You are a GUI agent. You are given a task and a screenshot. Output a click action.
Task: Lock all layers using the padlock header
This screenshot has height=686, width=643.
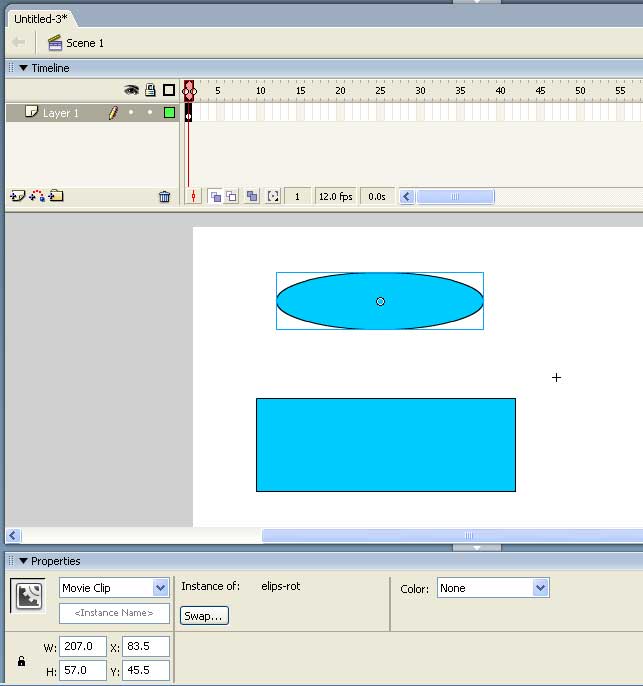tap(150, 90)
